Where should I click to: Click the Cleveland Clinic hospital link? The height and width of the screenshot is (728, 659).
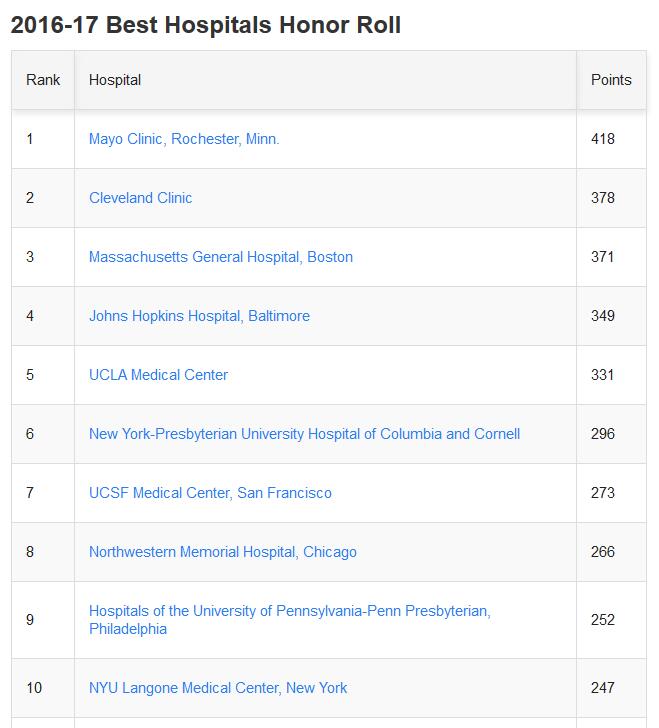pos(140,198)
